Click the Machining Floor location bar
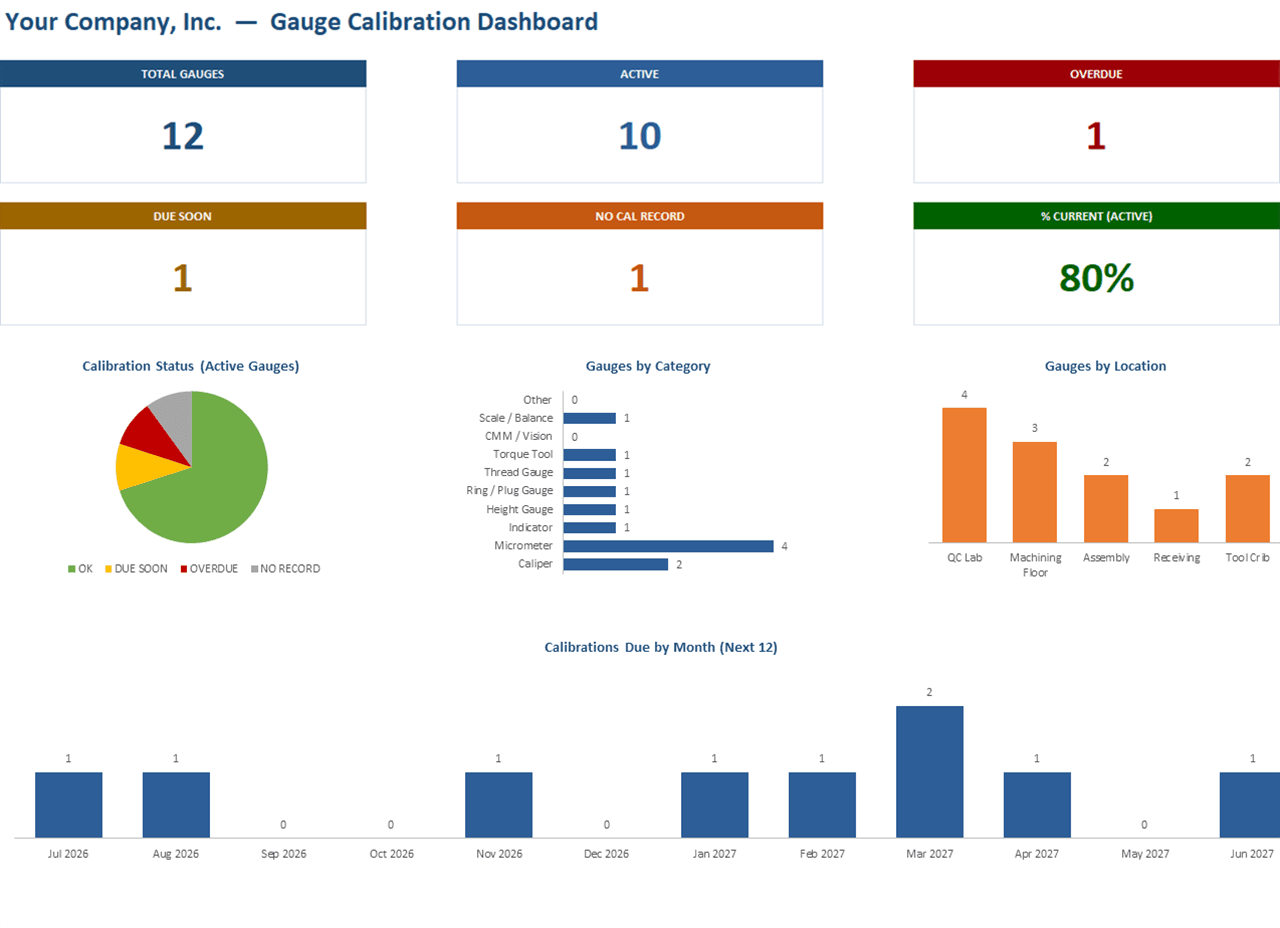This screenshot has height=928, width=1280. tap(1035, 492)
